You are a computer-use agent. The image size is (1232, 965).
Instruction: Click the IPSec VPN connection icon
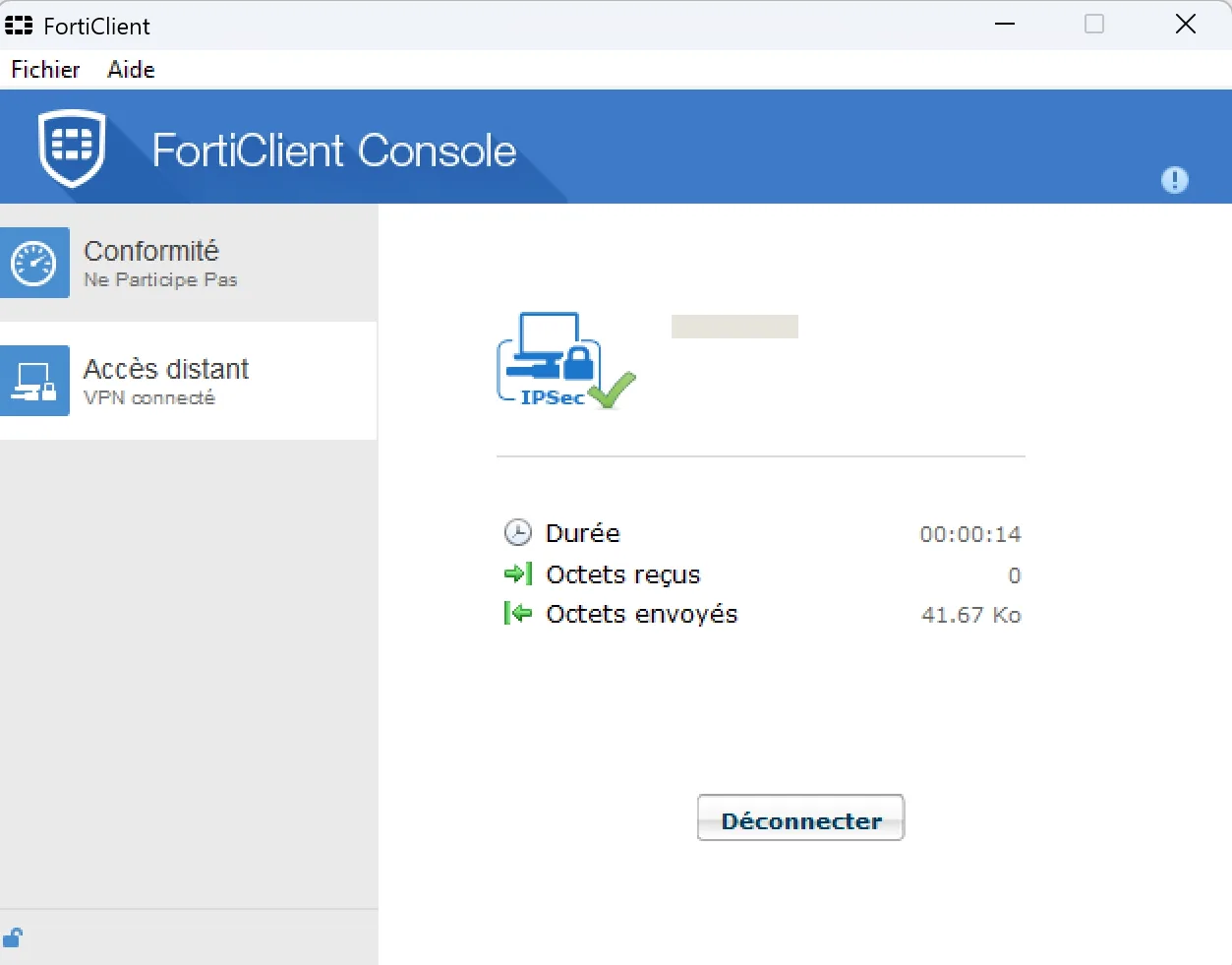point(565,361)
